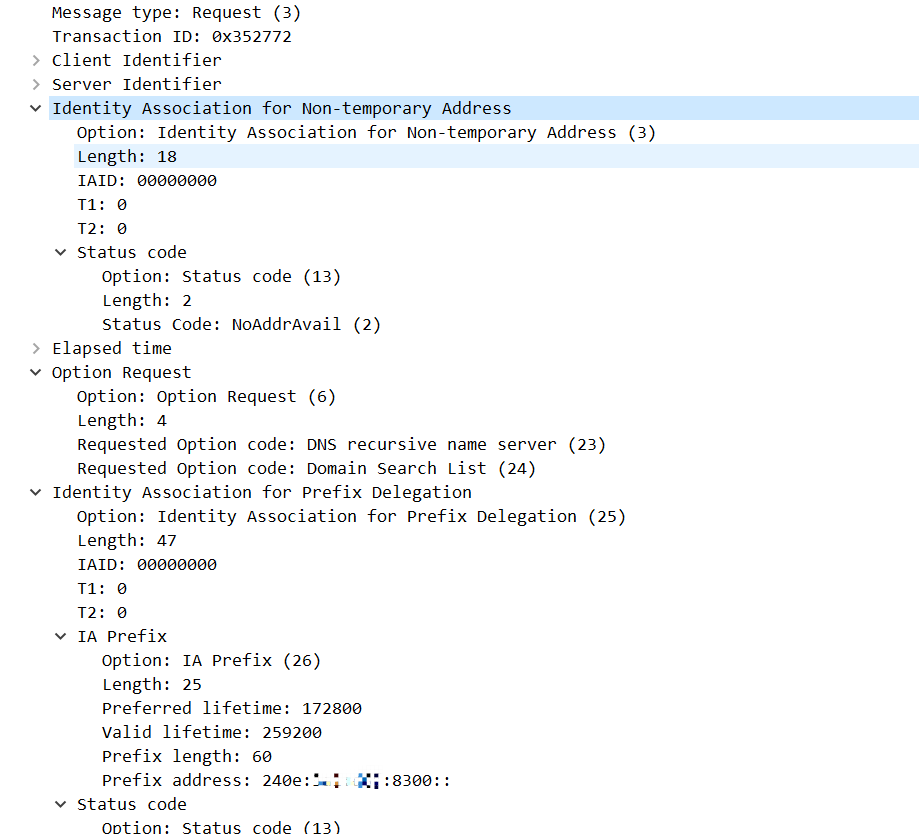Click Preferred lifetime: 172800 row

point(231,708)
